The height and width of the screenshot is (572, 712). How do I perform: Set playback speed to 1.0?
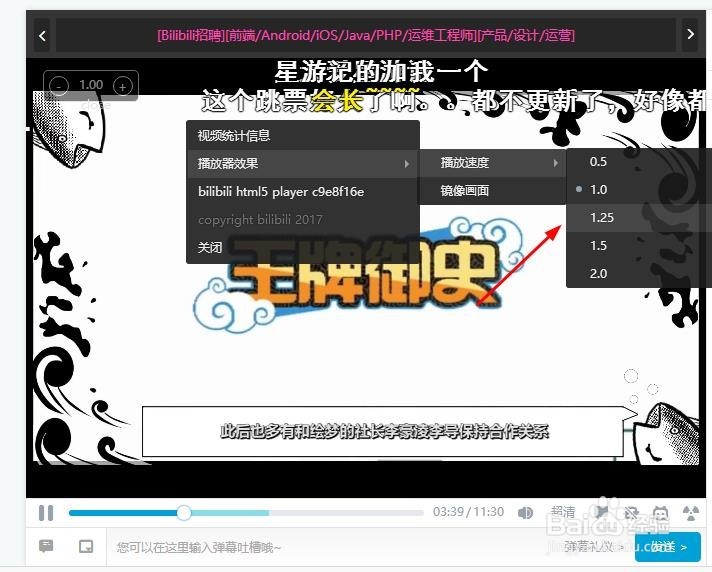(x=638, y=190)
